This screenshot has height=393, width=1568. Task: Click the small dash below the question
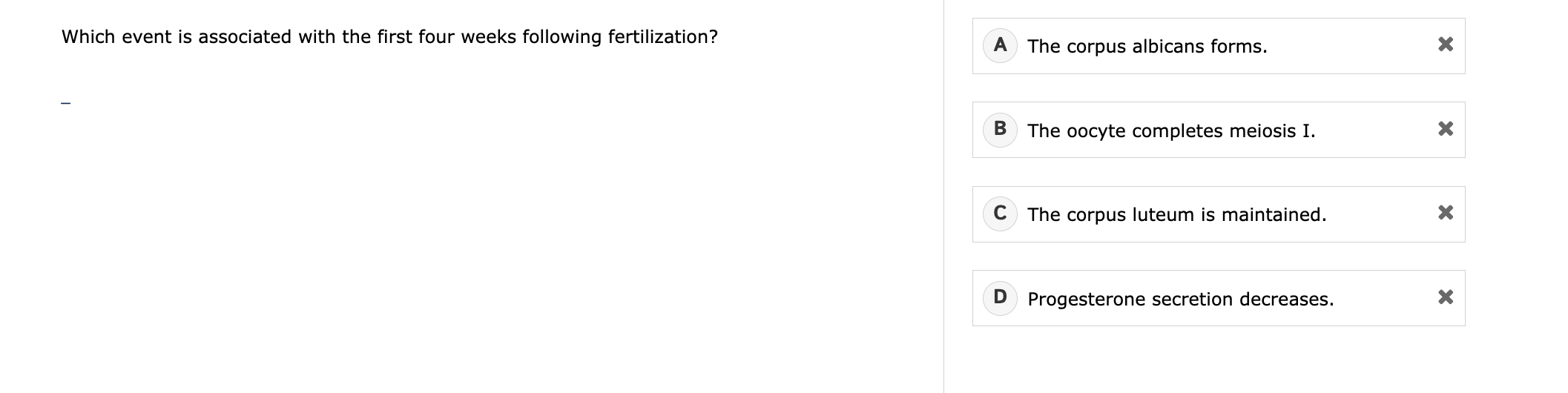[x=66, y=103]
